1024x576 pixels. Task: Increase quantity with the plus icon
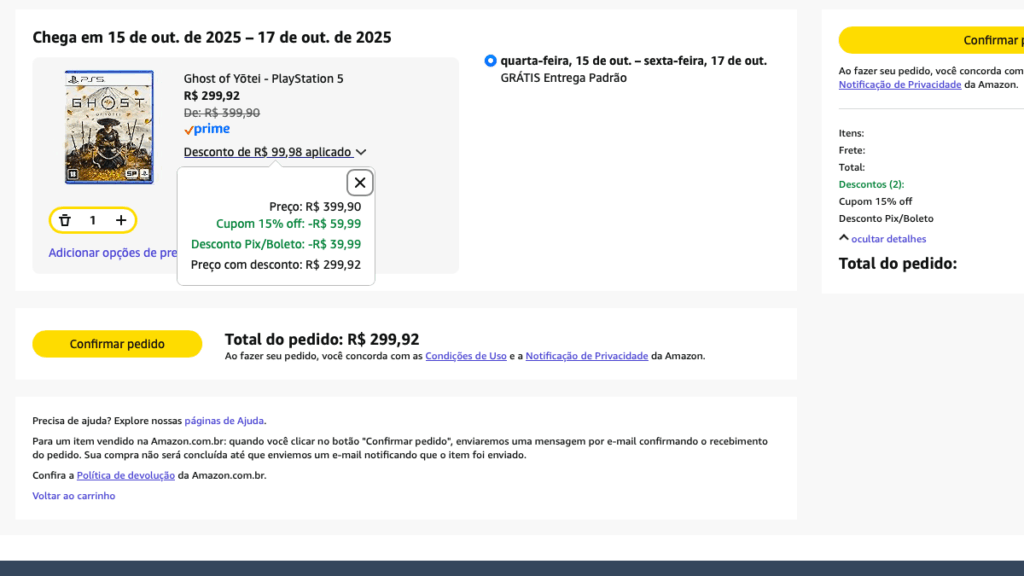coord(121,221)
